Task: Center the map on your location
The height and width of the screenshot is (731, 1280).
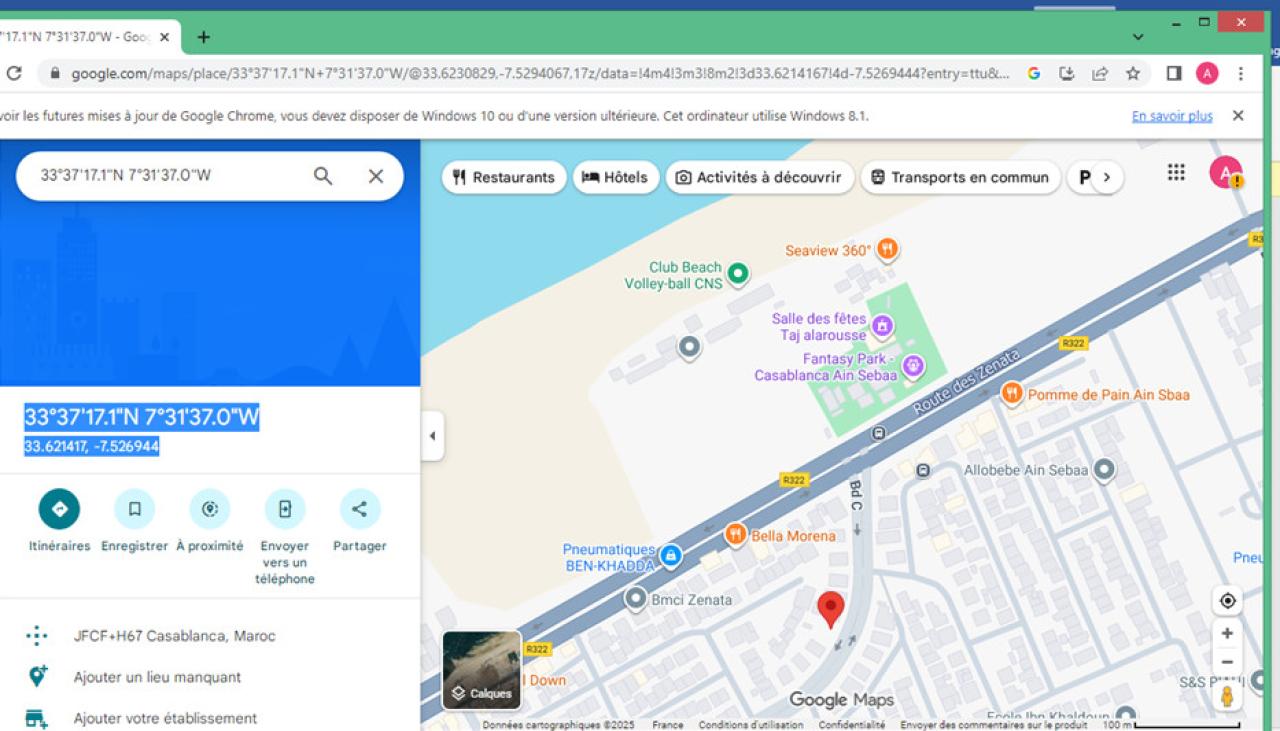Action: tap(1227, 601)
